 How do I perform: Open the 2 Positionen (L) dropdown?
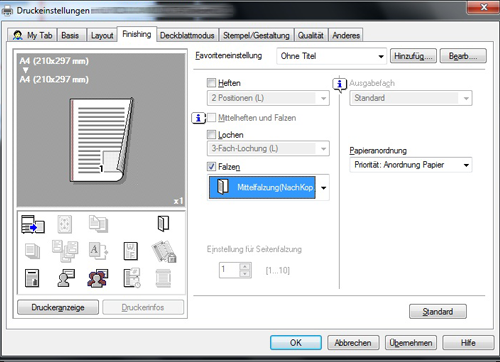click(268, 98)
